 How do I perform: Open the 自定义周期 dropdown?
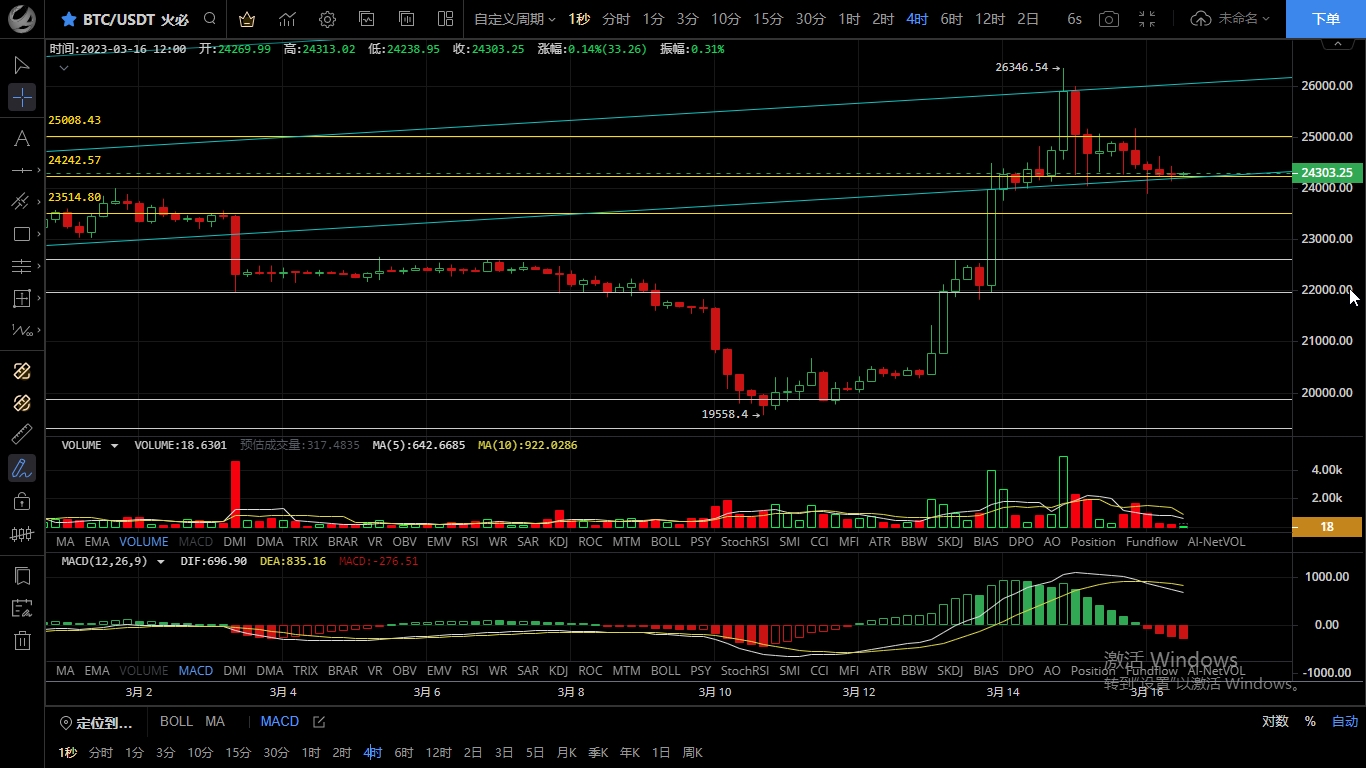coord(514,19)
